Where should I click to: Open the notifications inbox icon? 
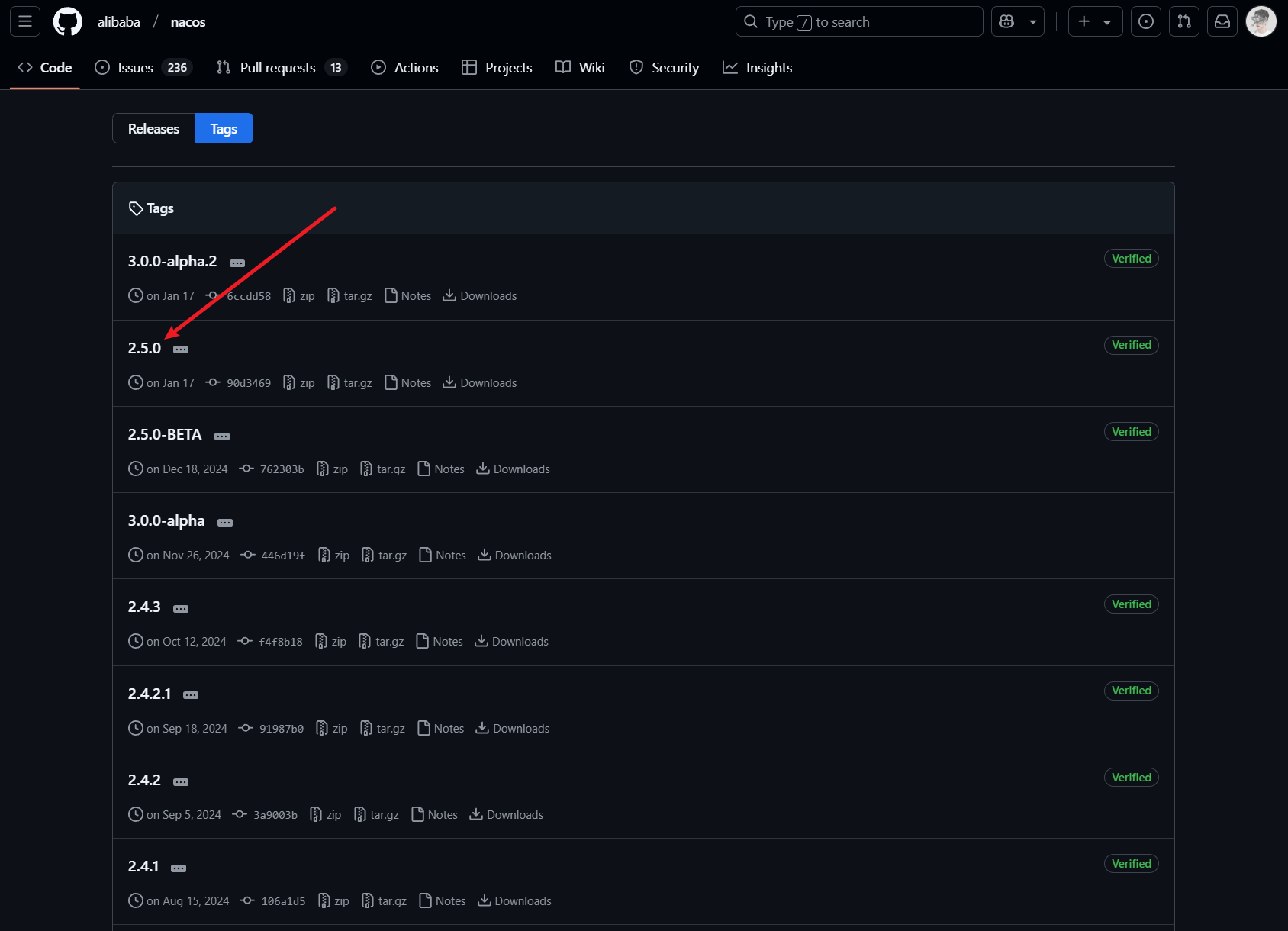[x=1222, y=22]
